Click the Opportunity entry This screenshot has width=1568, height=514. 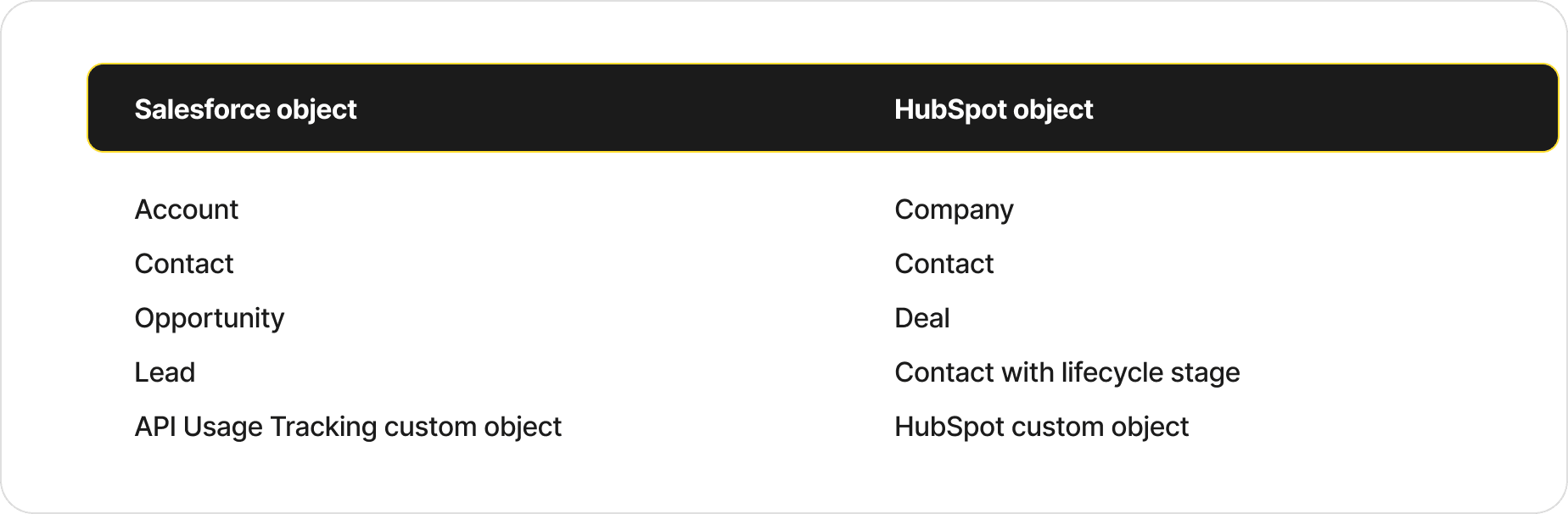click(x=210, y=319)
